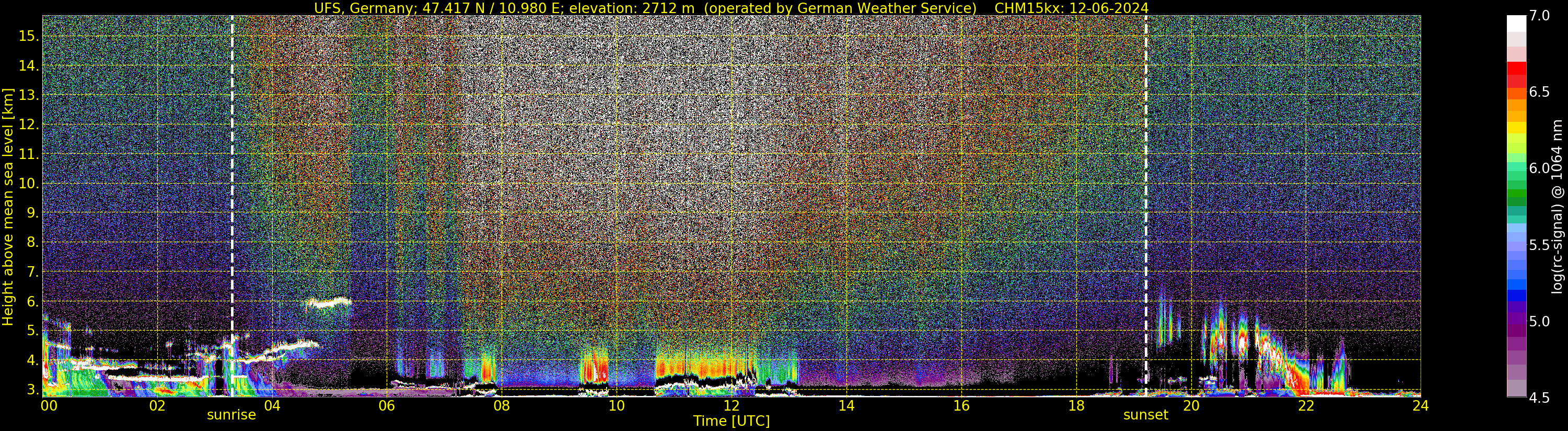Click the '04' time tick label
The width and height of the screenshot is (1568, 431).
click(x=272, y=406)
